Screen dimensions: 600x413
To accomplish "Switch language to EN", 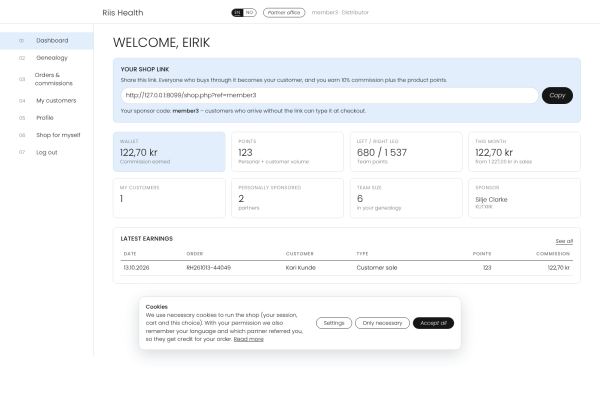I will click(x=238, y=13).
